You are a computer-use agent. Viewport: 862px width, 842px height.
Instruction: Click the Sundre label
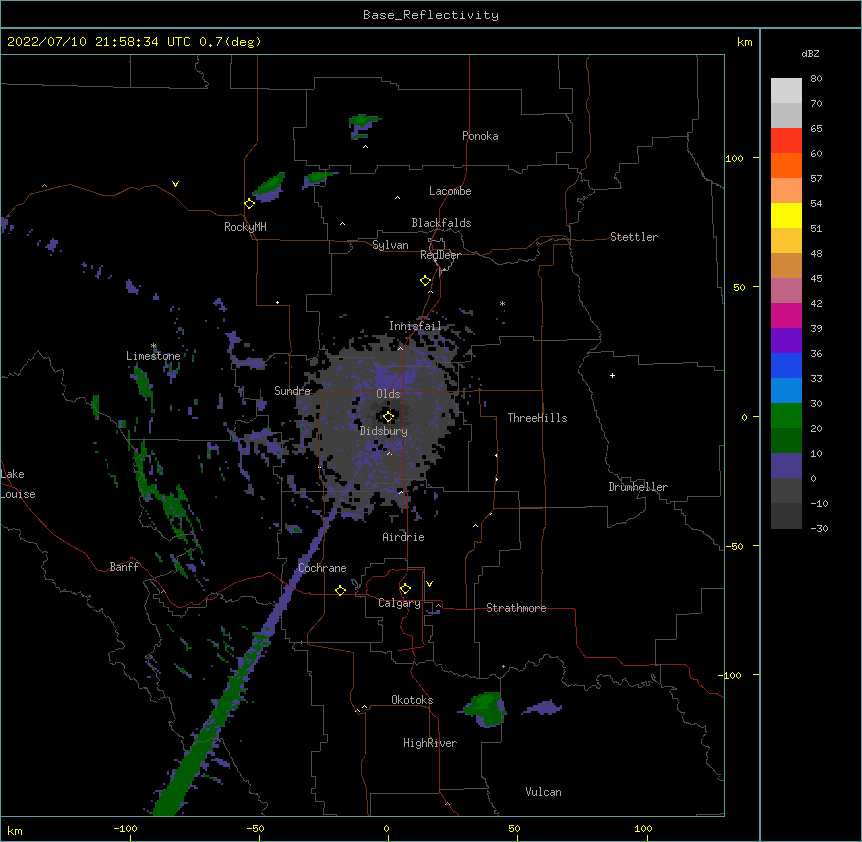point(292,391)
